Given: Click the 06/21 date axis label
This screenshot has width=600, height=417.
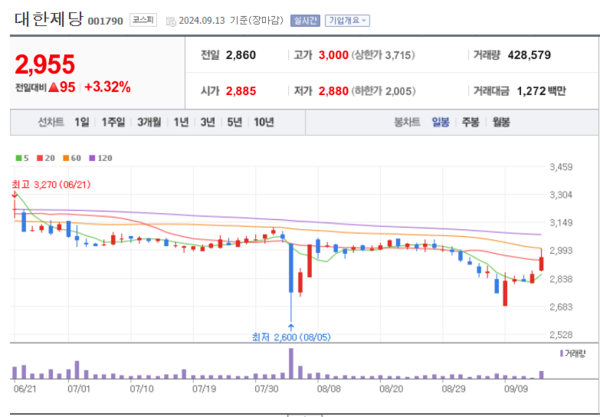Looking at the screenshot, I should pos(24,389).
